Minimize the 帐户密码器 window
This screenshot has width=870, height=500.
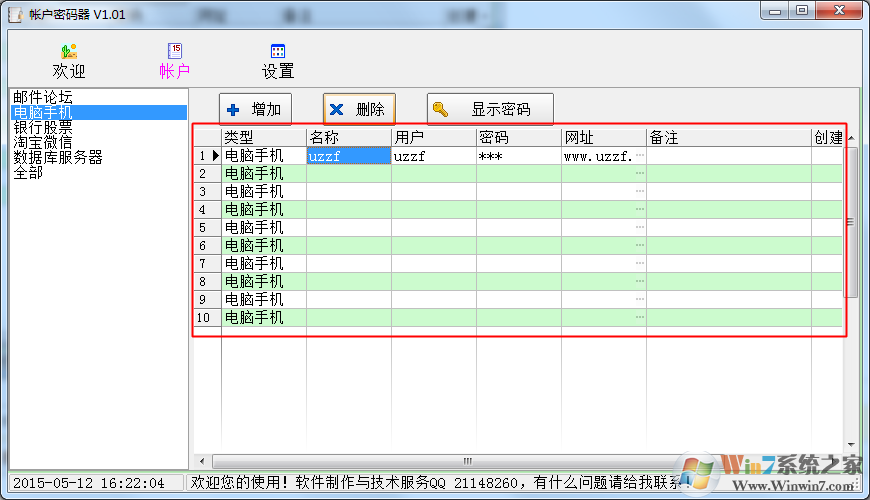pos(775,11)
